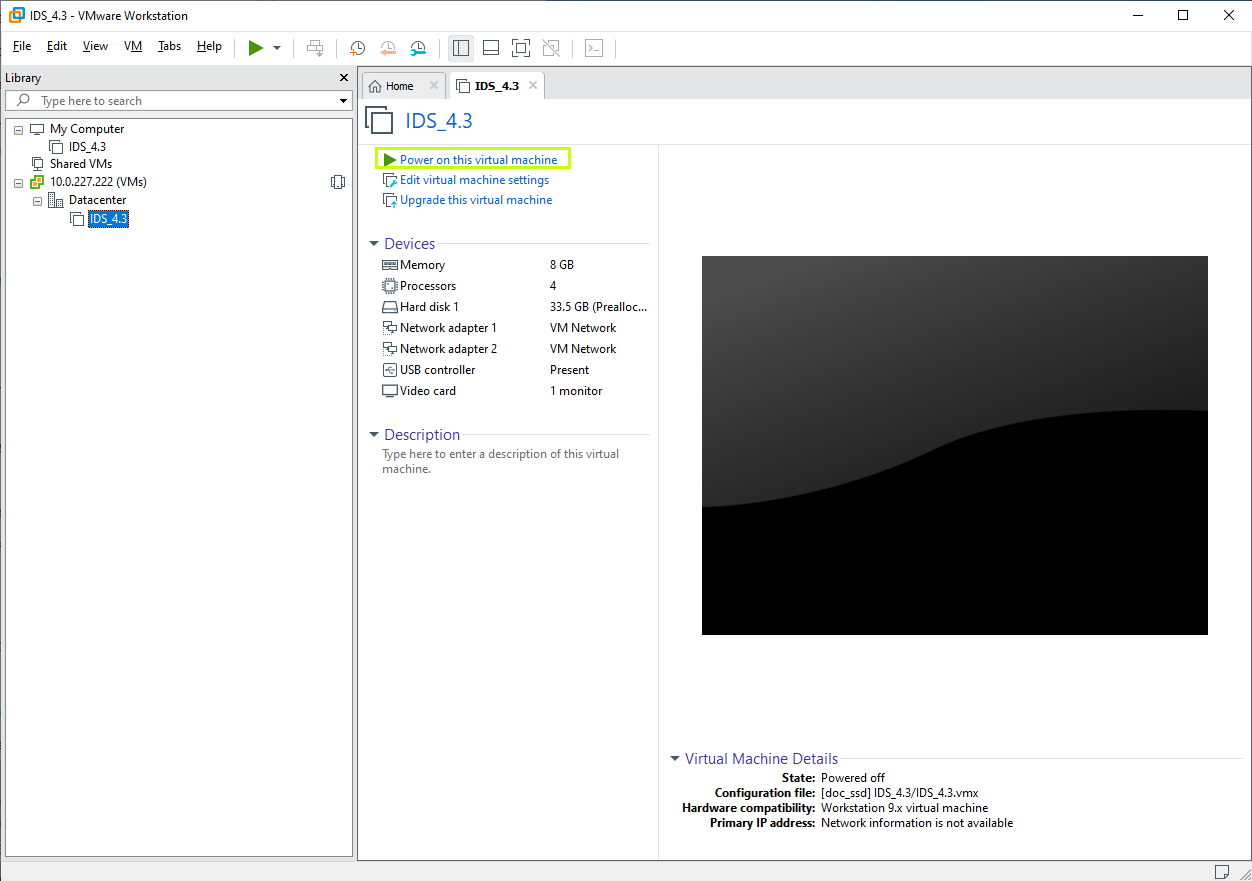Open the Help menu
The width and height of the screenshot is (1252, 881).
tap(209, 46)
